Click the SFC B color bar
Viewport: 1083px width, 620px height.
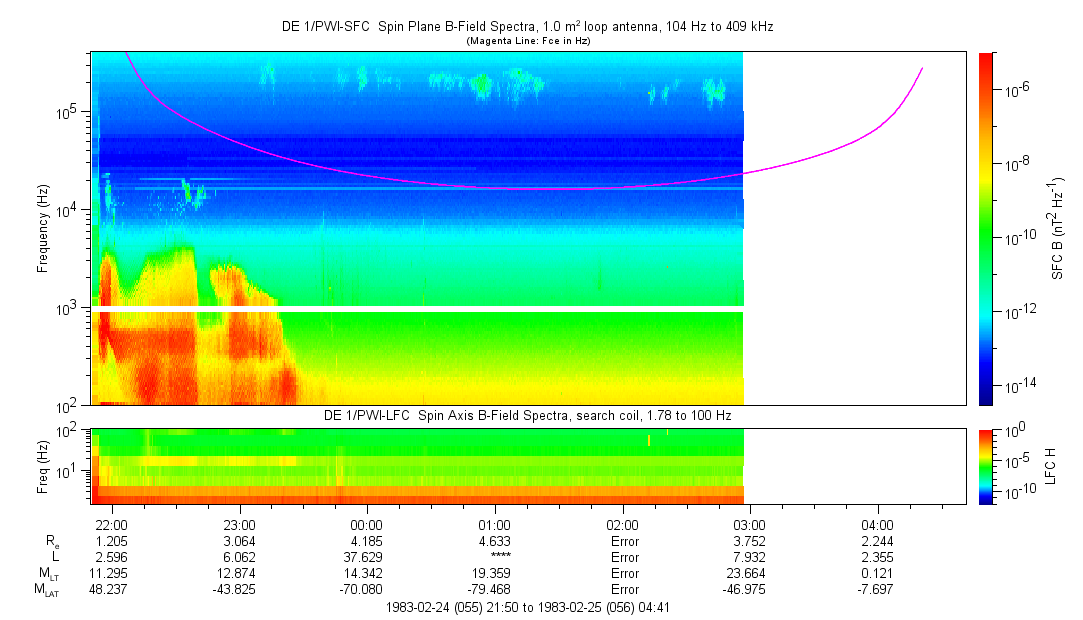[x=984, y=228]
